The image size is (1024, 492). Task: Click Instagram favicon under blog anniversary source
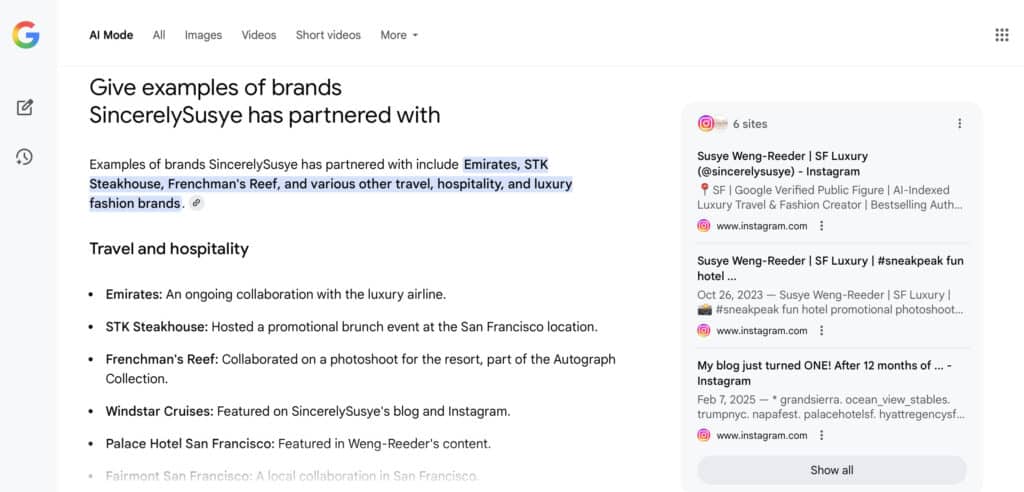703,435
